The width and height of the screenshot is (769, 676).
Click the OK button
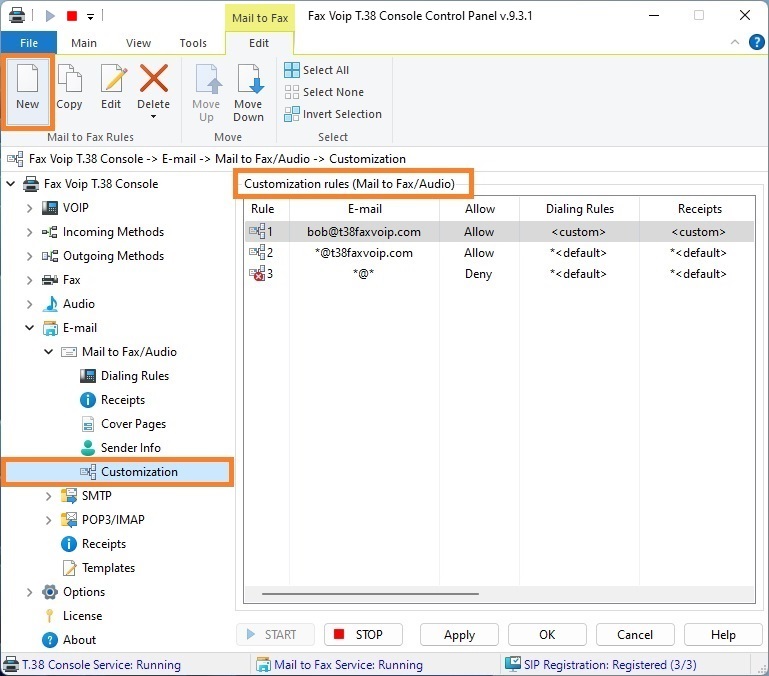coord(547,635)
